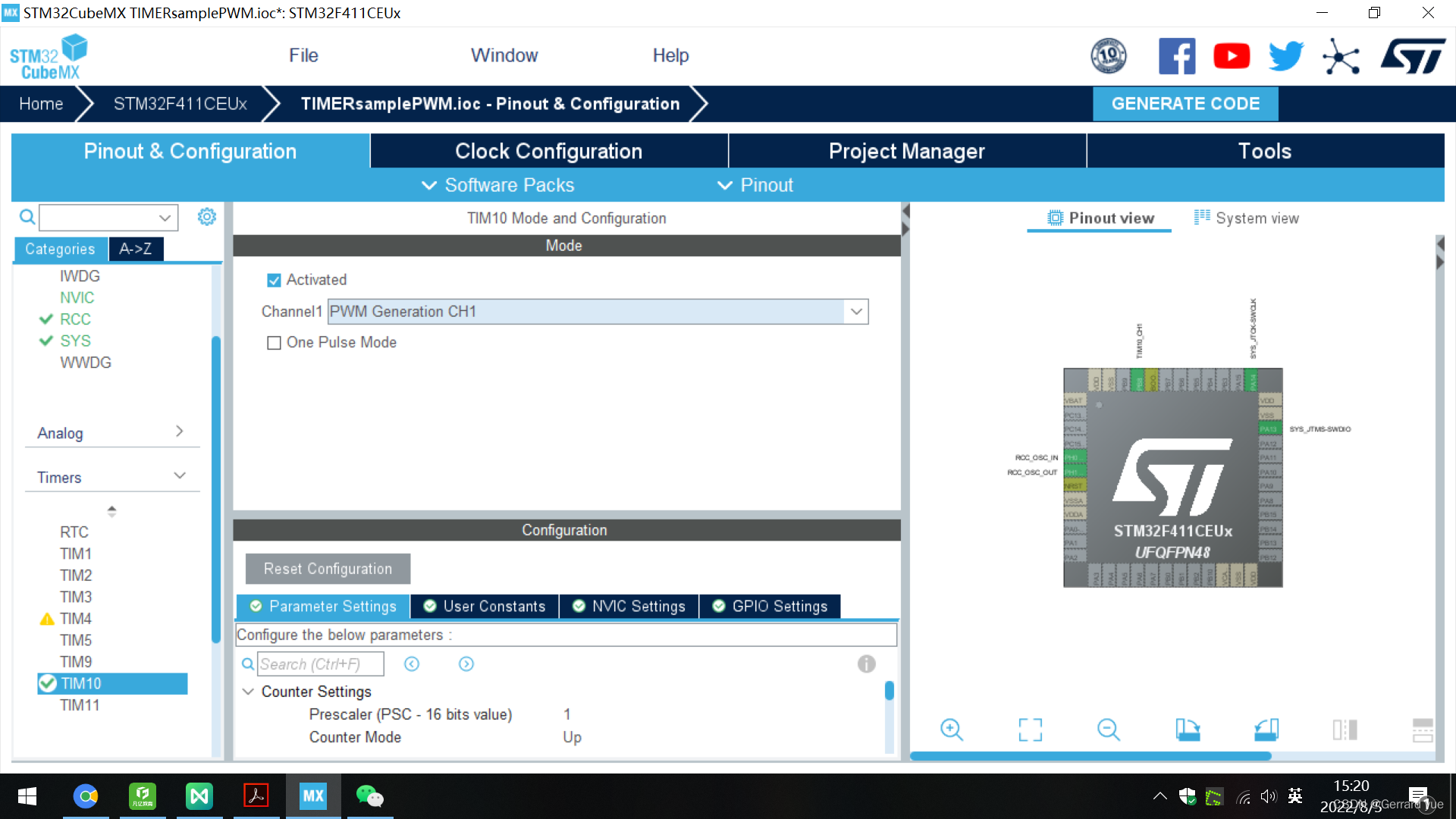Click the STM32F411CEUx breadcrumb
This screenshot has width=1456, height=819.
coord(180,104)
